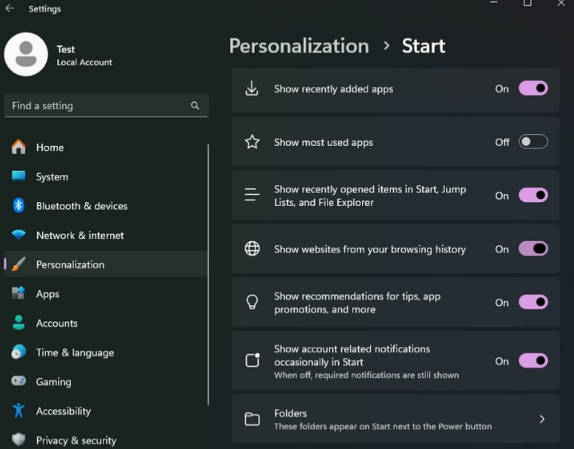574x449 pixels.
Task: Click the lightbulb icon for recommendations
Action: tap(252, 302)
